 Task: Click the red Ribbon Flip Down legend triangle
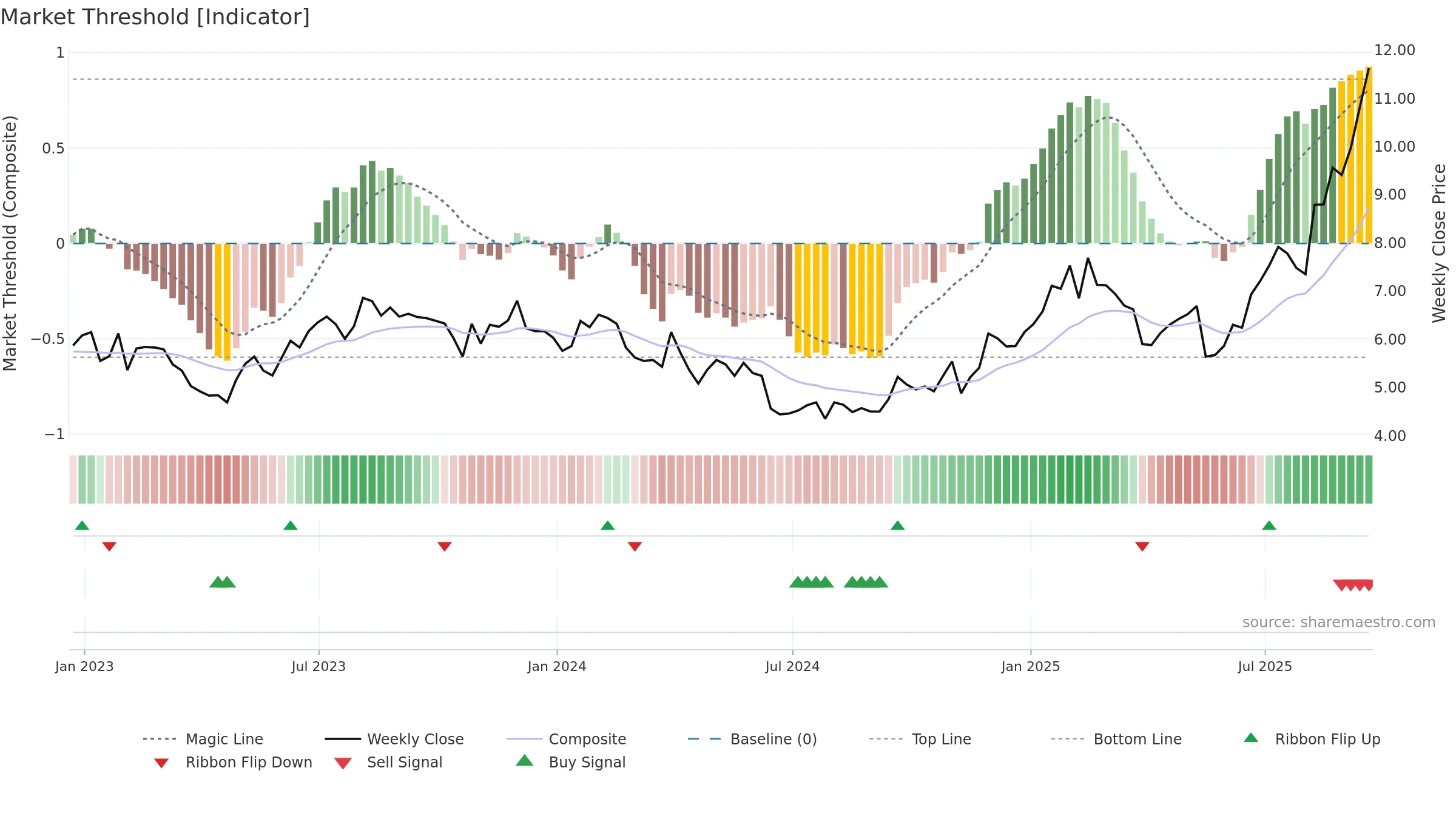161,763
